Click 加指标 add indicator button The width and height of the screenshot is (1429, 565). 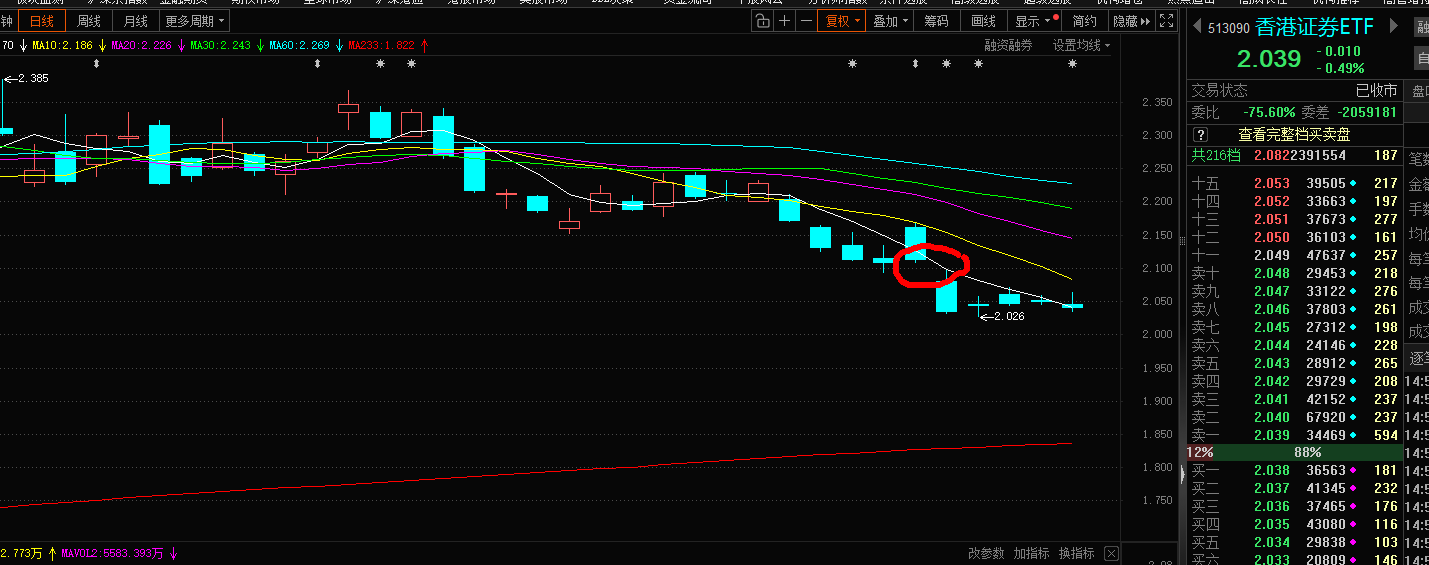(1031, 553)
